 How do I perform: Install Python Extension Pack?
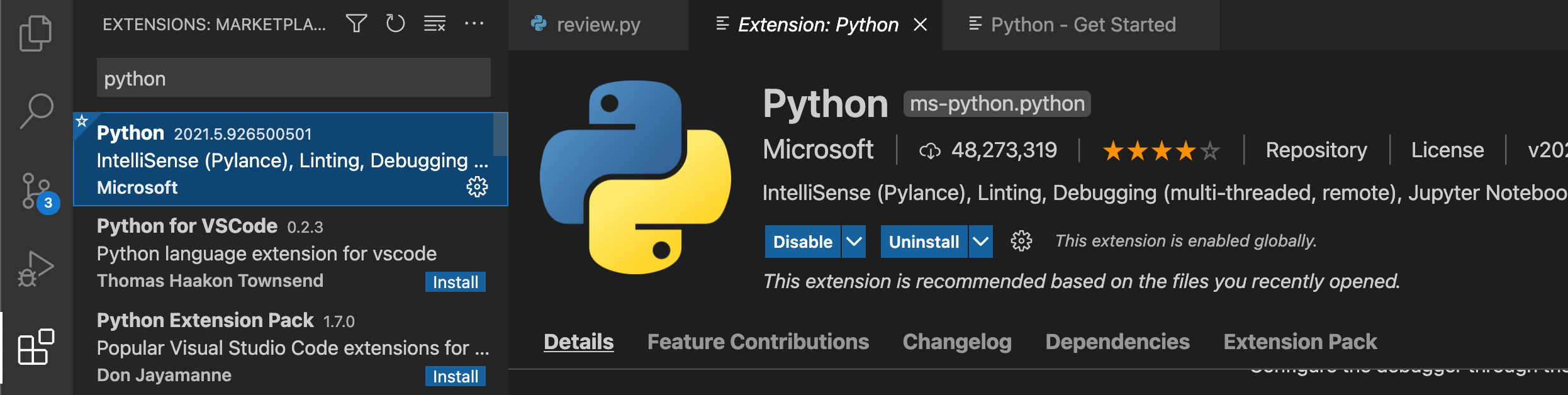[x=456, y=376]
